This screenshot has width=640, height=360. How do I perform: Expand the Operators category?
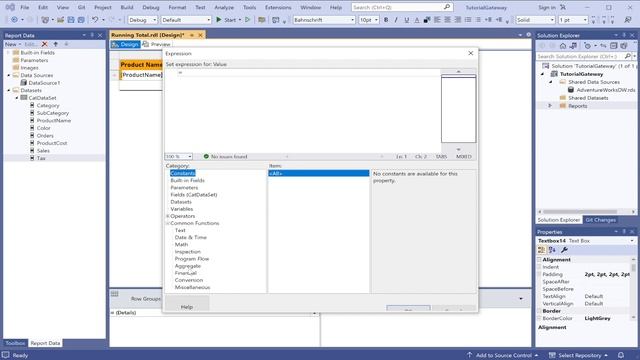click(168, 216)
